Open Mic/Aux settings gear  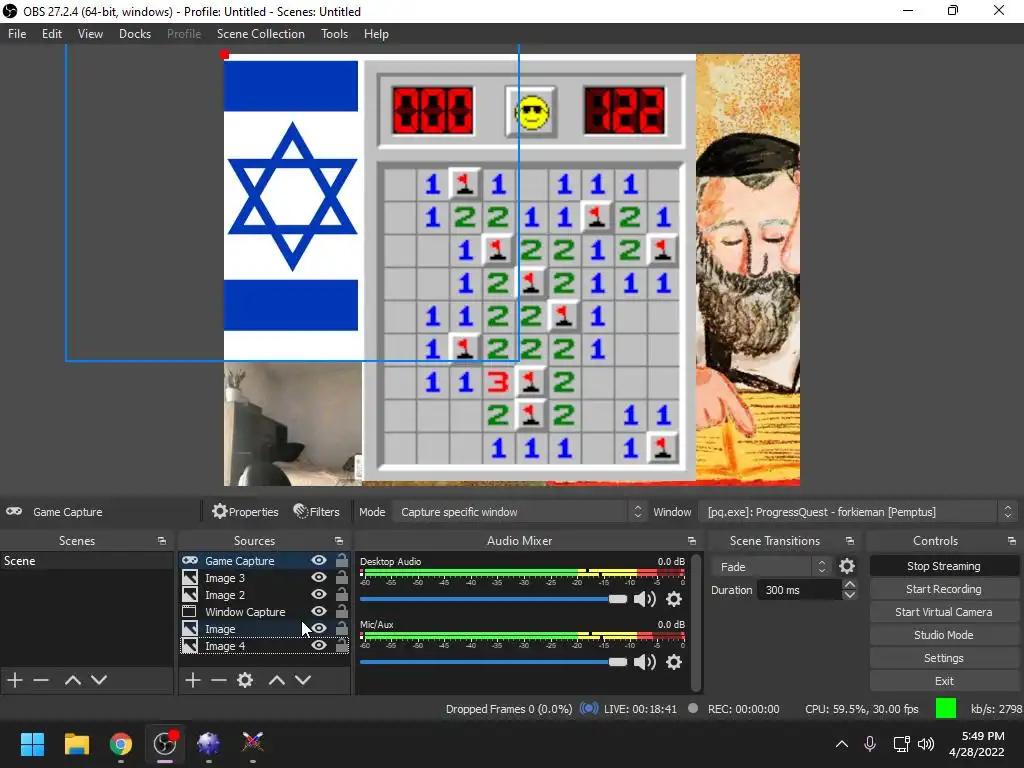point(674,662)
